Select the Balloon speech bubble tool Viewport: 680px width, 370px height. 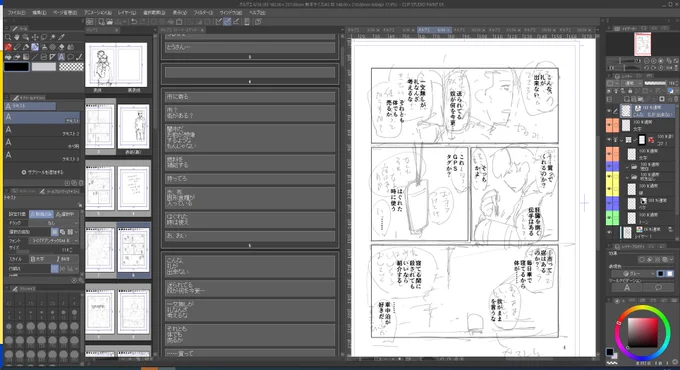coord(70,57)
